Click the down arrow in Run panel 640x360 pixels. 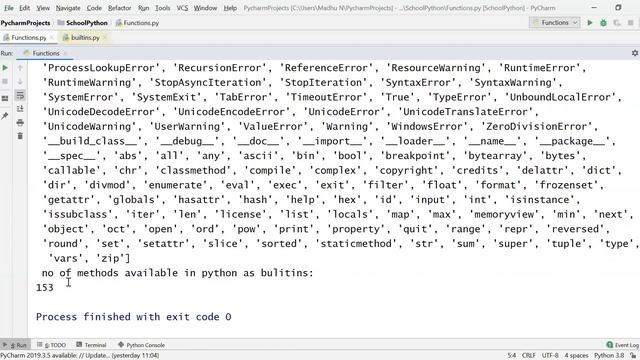[x=20, y=82]
